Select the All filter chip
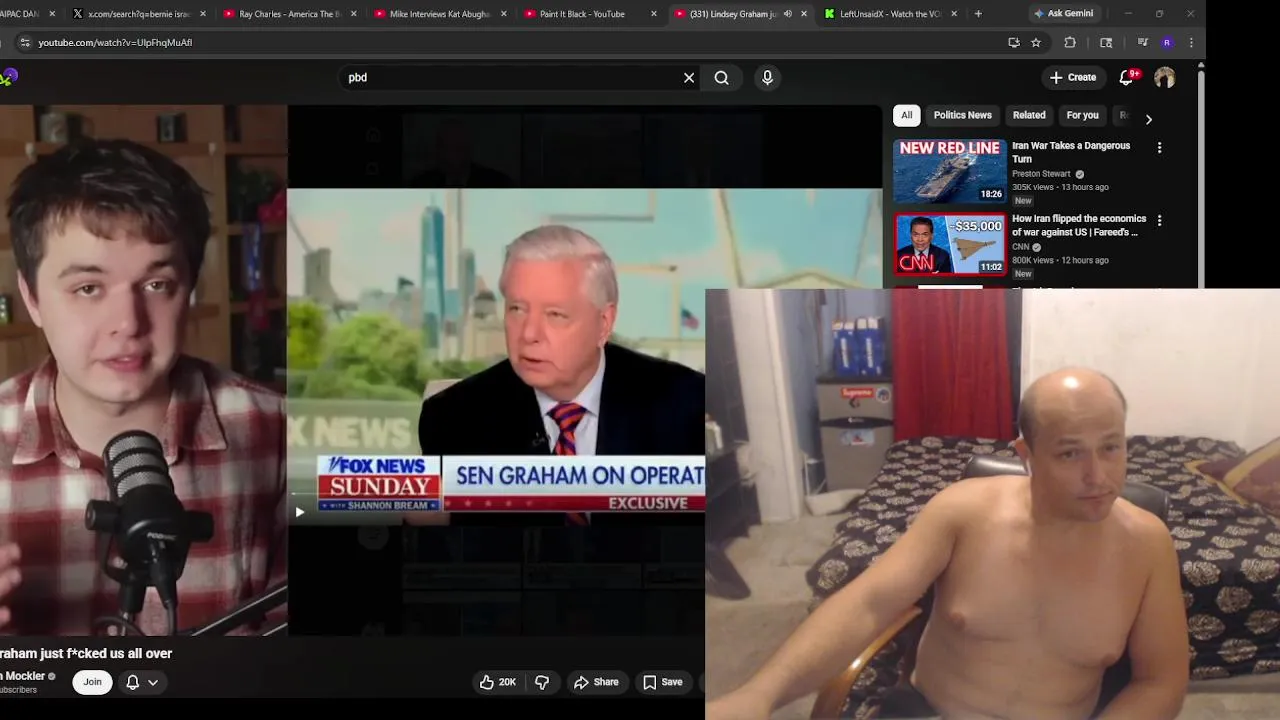The width and height of the screenshot is (1280, 720). pos(906,115)
